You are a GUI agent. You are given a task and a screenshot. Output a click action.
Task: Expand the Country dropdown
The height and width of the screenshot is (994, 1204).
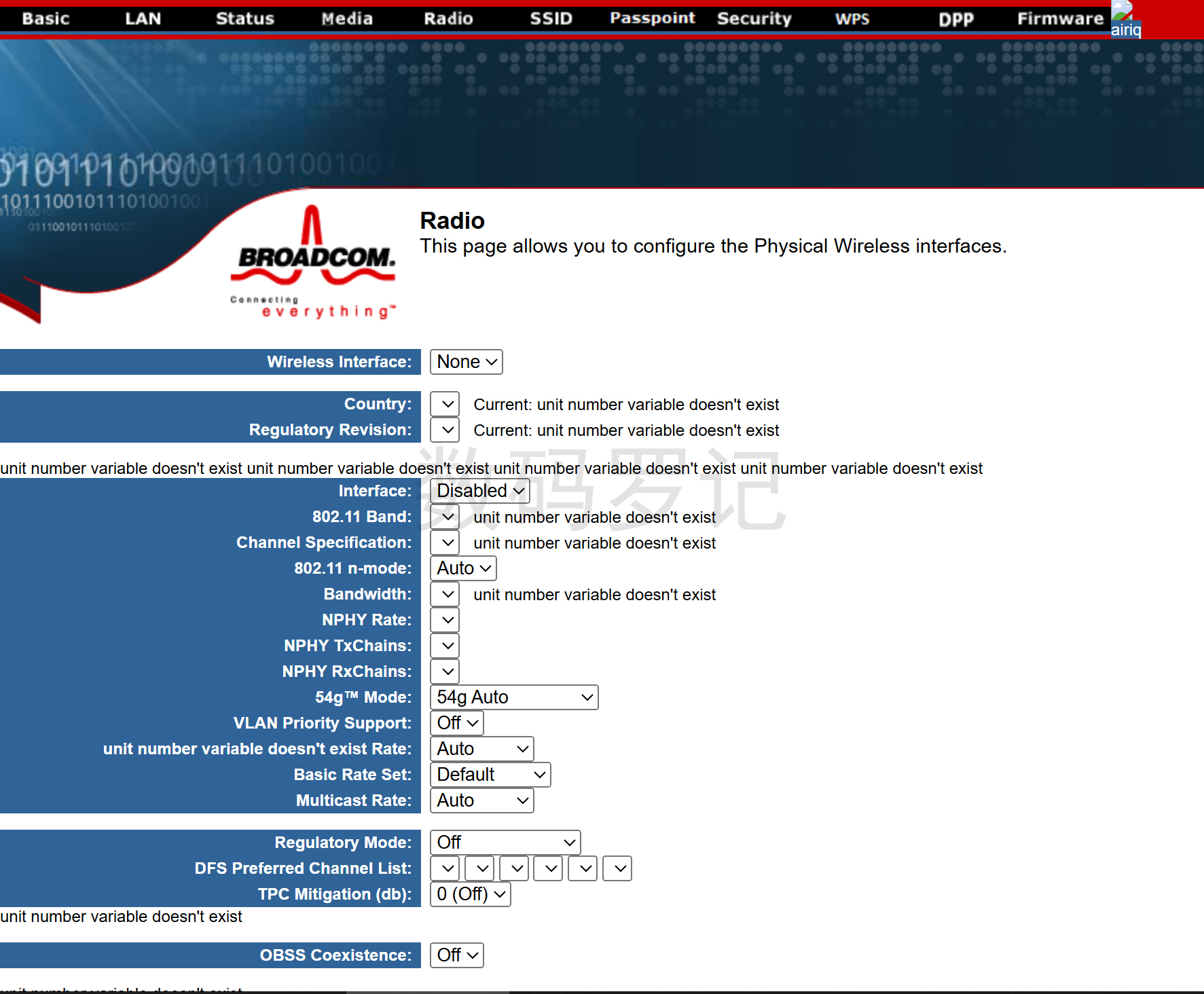coord(445,404)
